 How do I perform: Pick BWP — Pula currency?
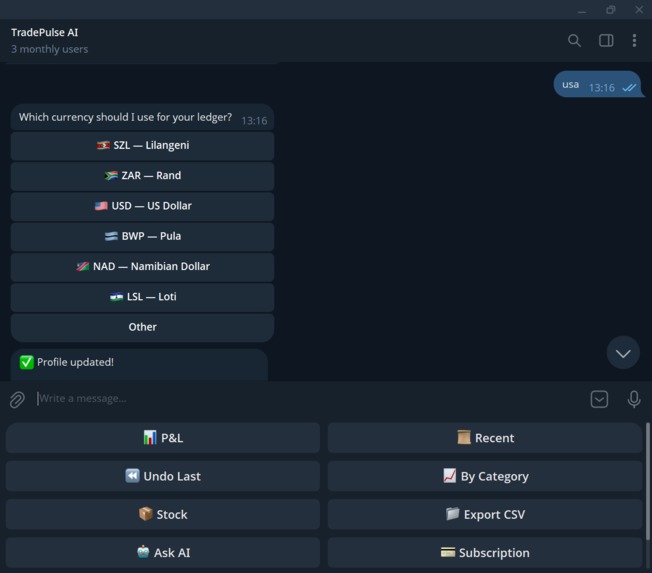142,237
